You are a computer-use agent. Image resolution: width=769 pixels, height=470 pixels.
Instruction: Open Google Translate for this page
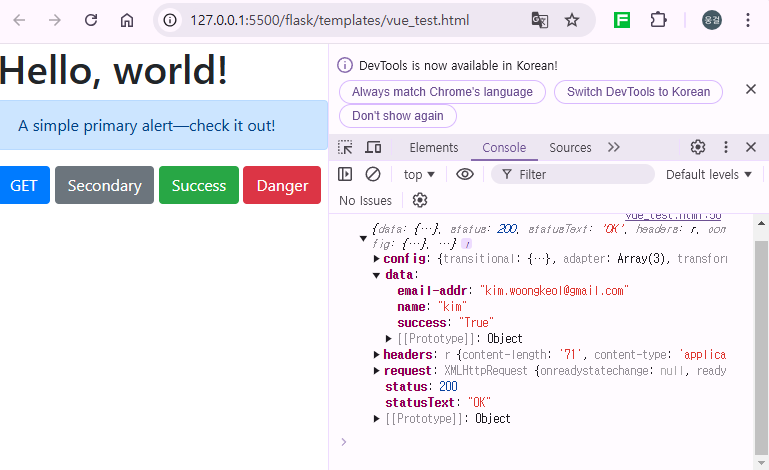click(x=539, y=20)
